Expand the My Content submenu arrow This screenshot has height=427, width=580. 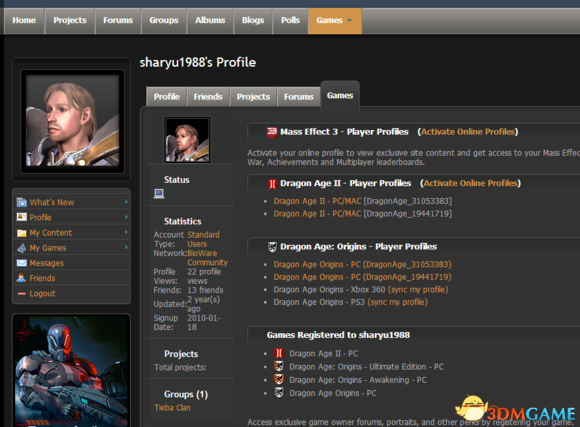pyautogui.click(x=126, y=232)
